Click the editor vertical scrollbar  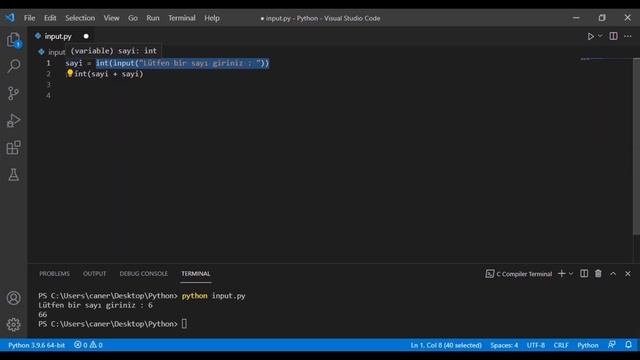(x=636, y=146)
